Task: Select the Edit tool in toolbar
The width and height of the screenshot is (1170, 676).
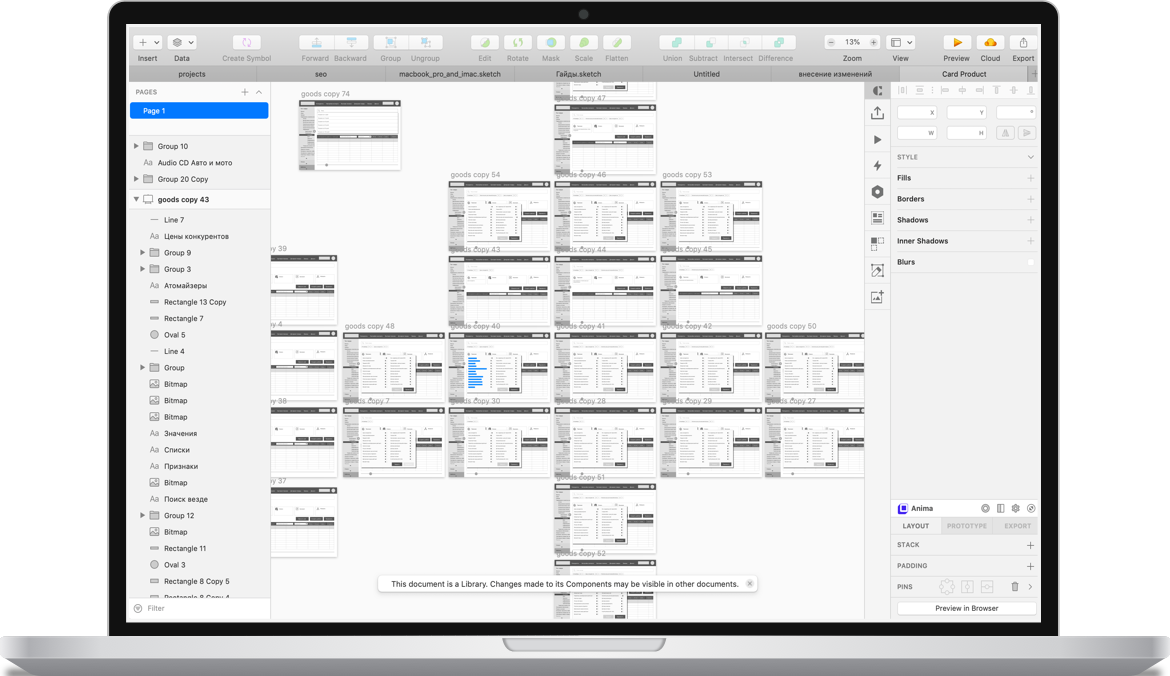Action: (485, 43)
